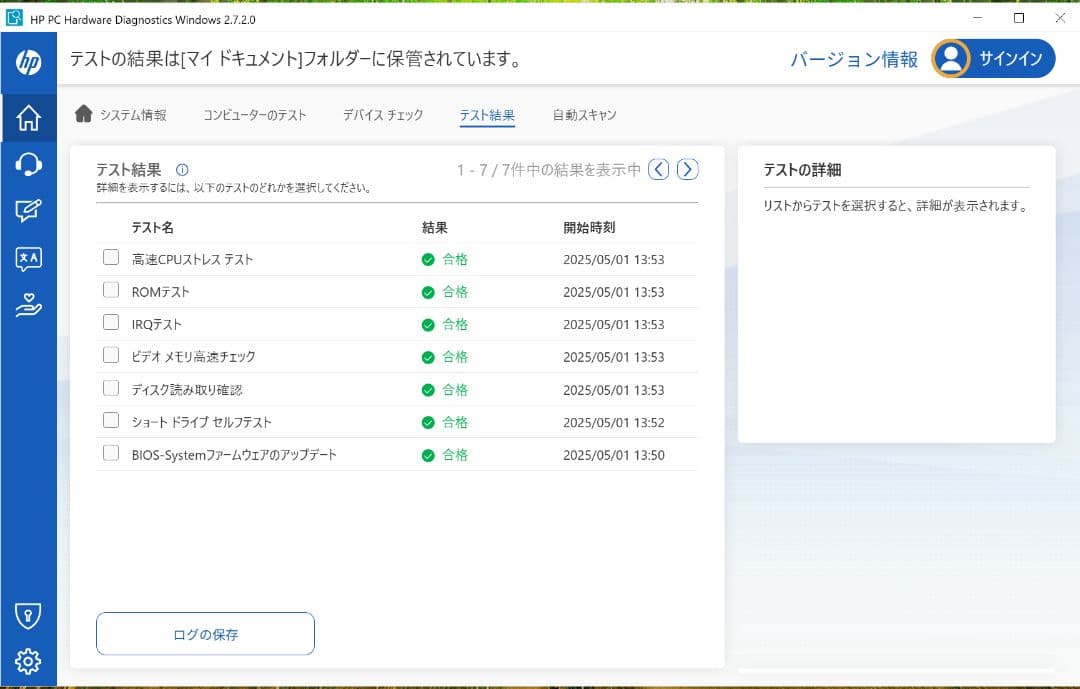Open the language selection icon

coord(28,259)
